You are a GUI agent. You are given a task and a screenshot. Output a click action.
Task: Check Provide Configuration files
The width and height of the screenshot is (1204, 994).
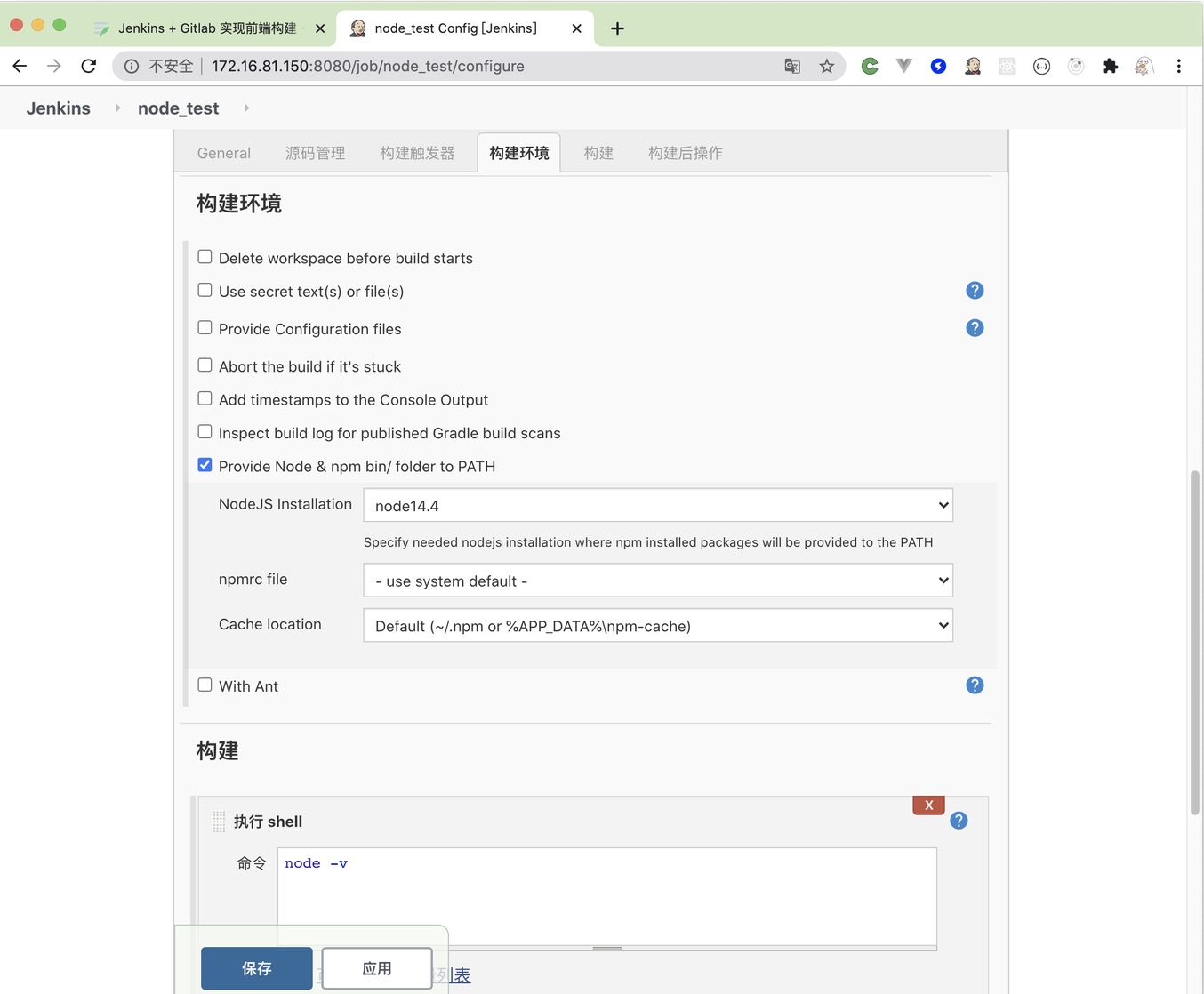[x=205, y=327]
